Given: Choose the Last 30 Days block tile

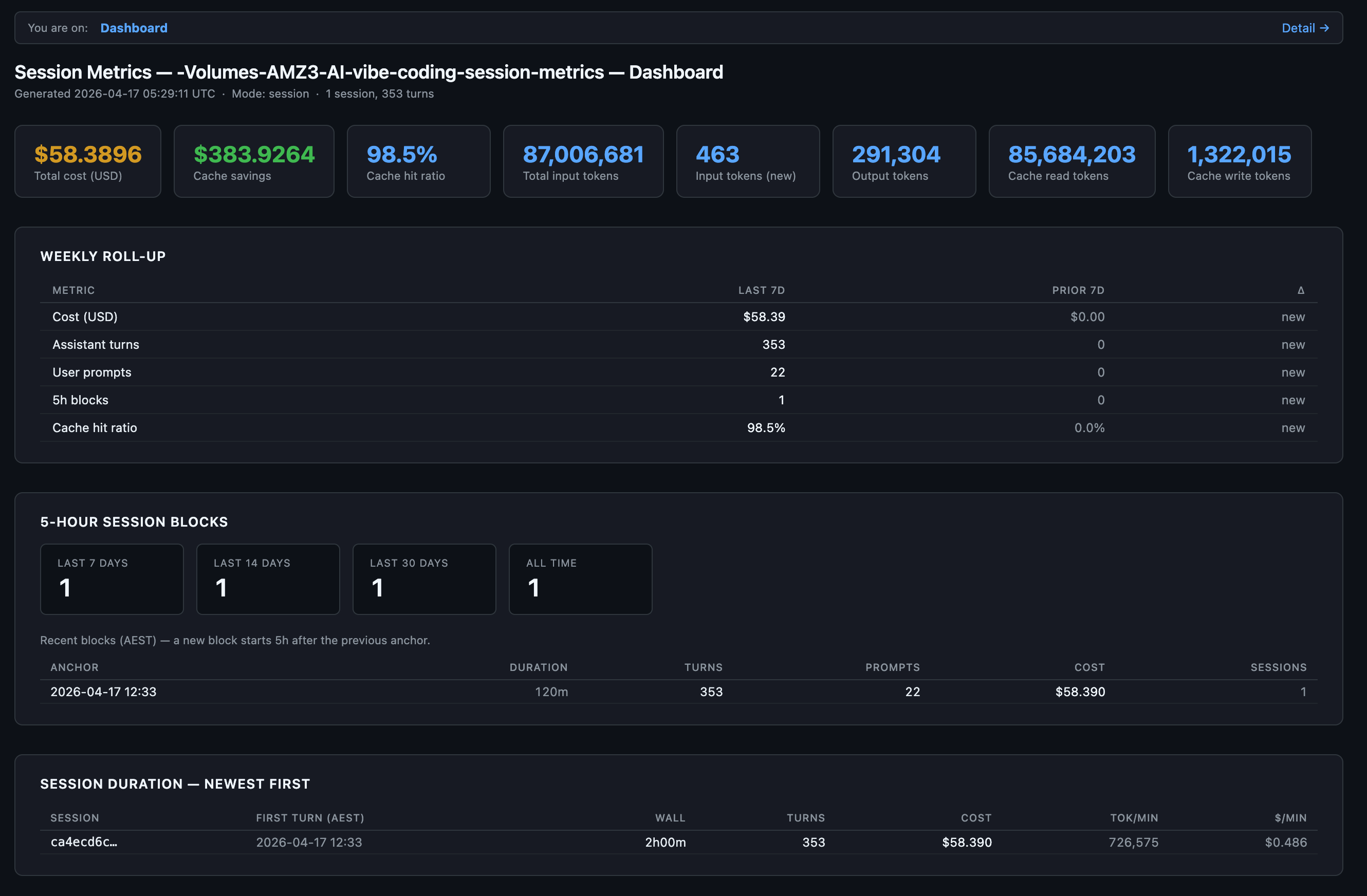Looking at the screenshot, I should click(424, 579).
